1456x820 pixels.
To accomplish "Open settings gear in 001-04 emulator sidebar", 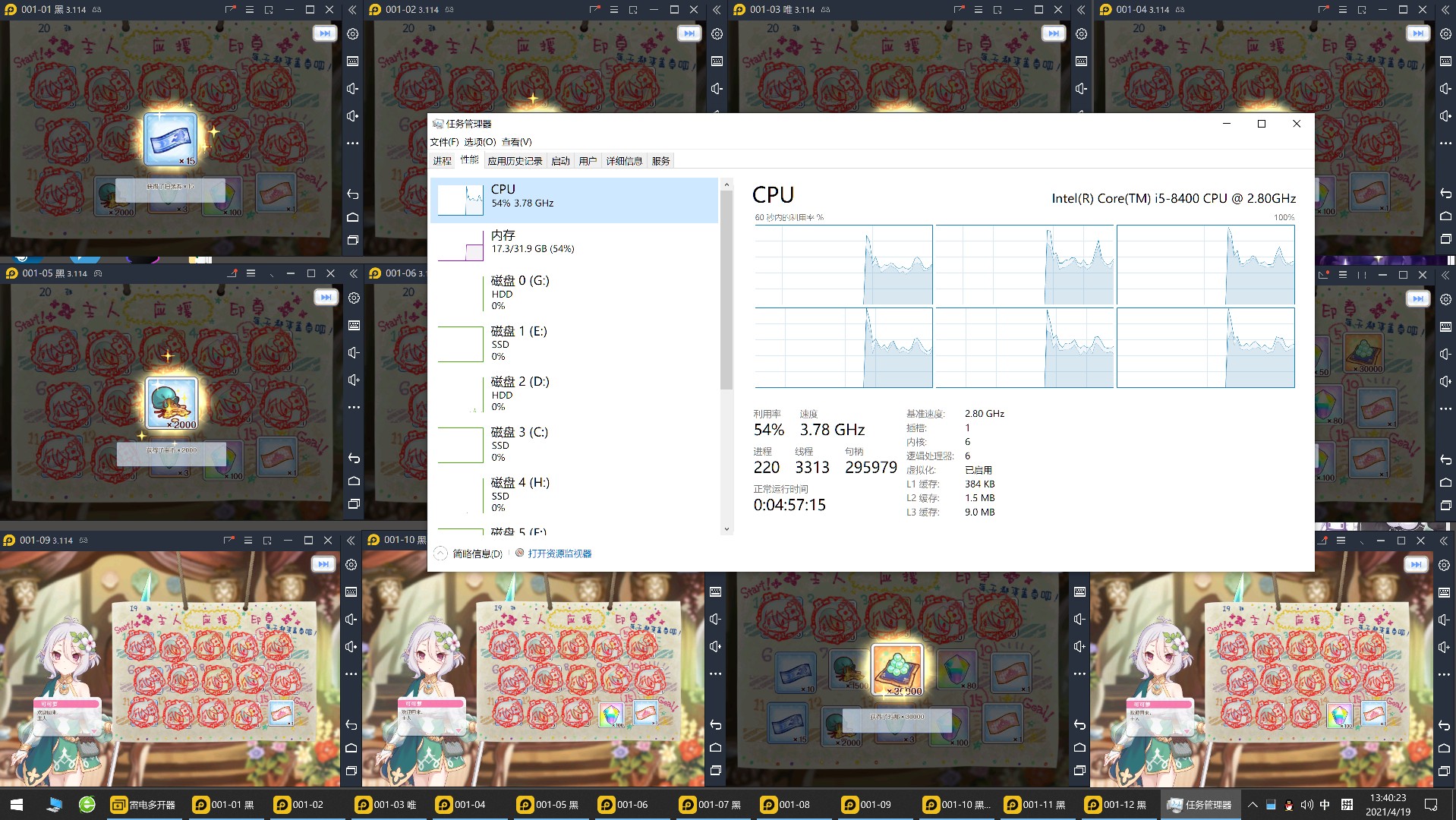I will tap(1445, 34).
